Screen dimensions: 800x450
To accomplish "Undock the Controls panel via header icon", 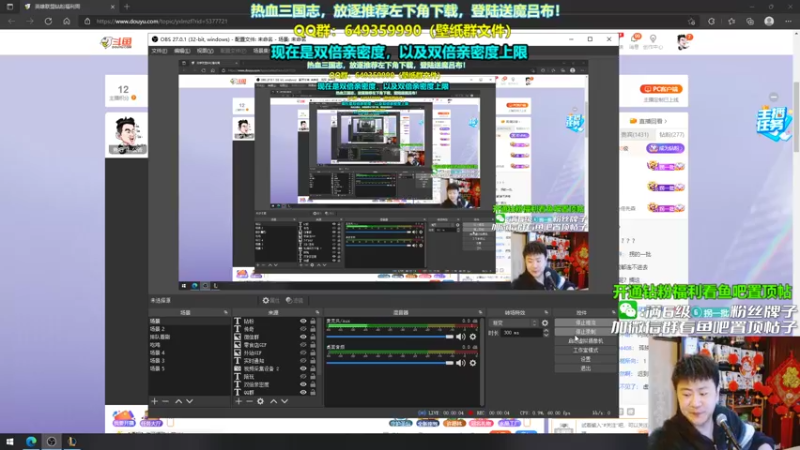I will [x=613, y=312].
